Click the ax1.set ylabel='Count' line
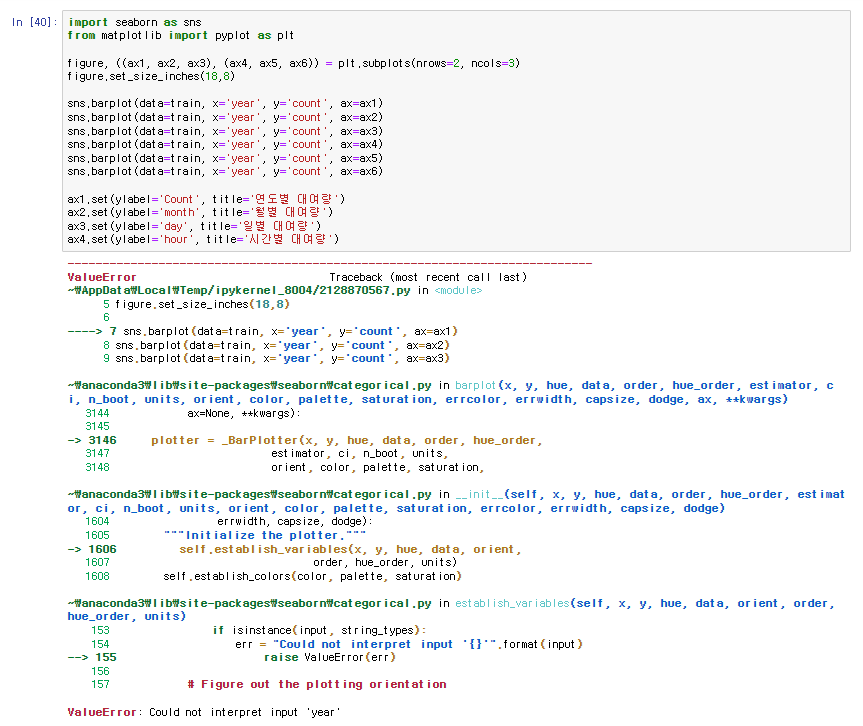 tap(206, 199)
